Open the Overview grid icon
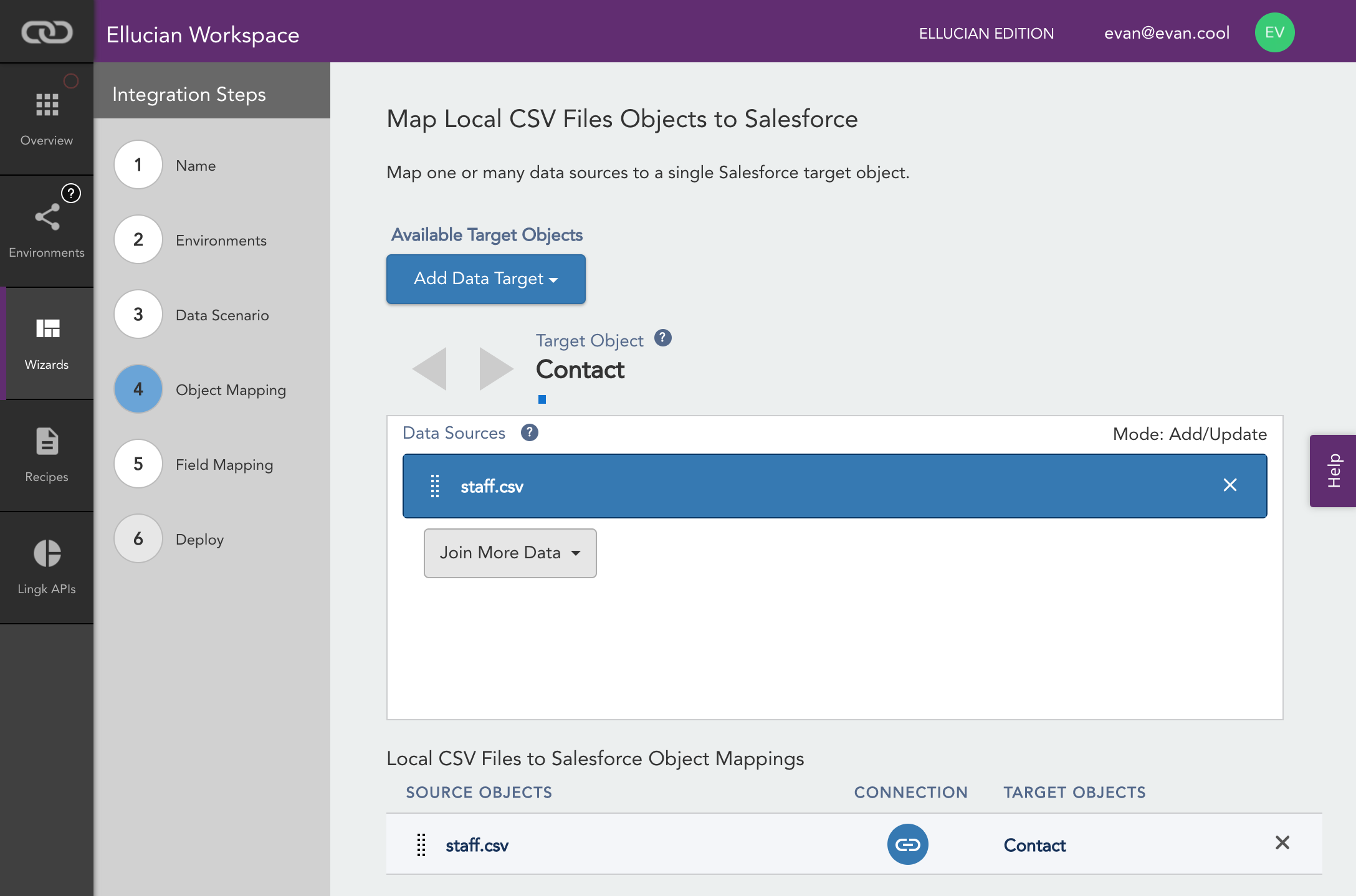Viewport: 1356px width, 896px height. tap(47, 105)
